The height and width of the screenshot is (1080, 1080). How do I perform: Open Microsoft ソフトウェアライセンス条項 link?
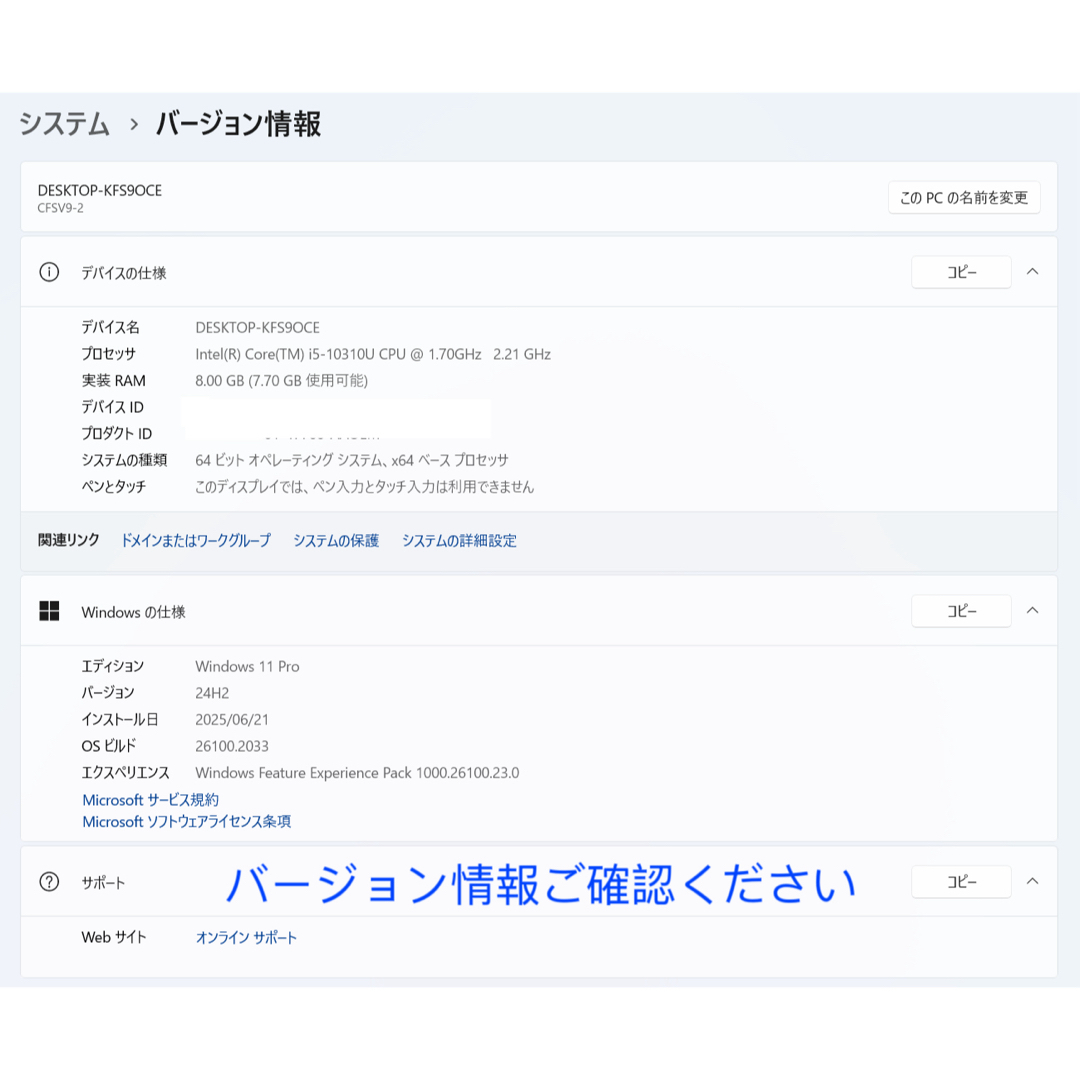point(187,821)
